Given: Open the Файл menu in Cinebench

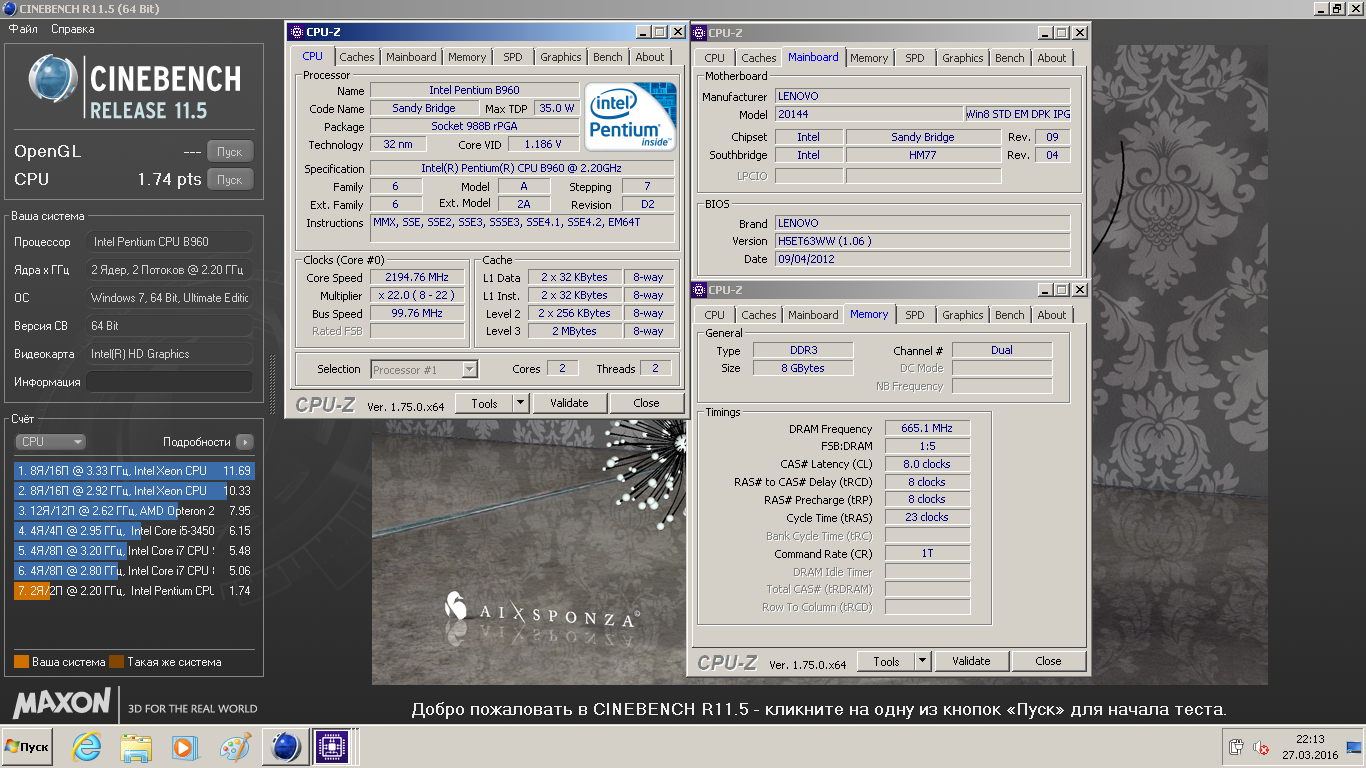Looking at the screenshot, I should 23,29.
